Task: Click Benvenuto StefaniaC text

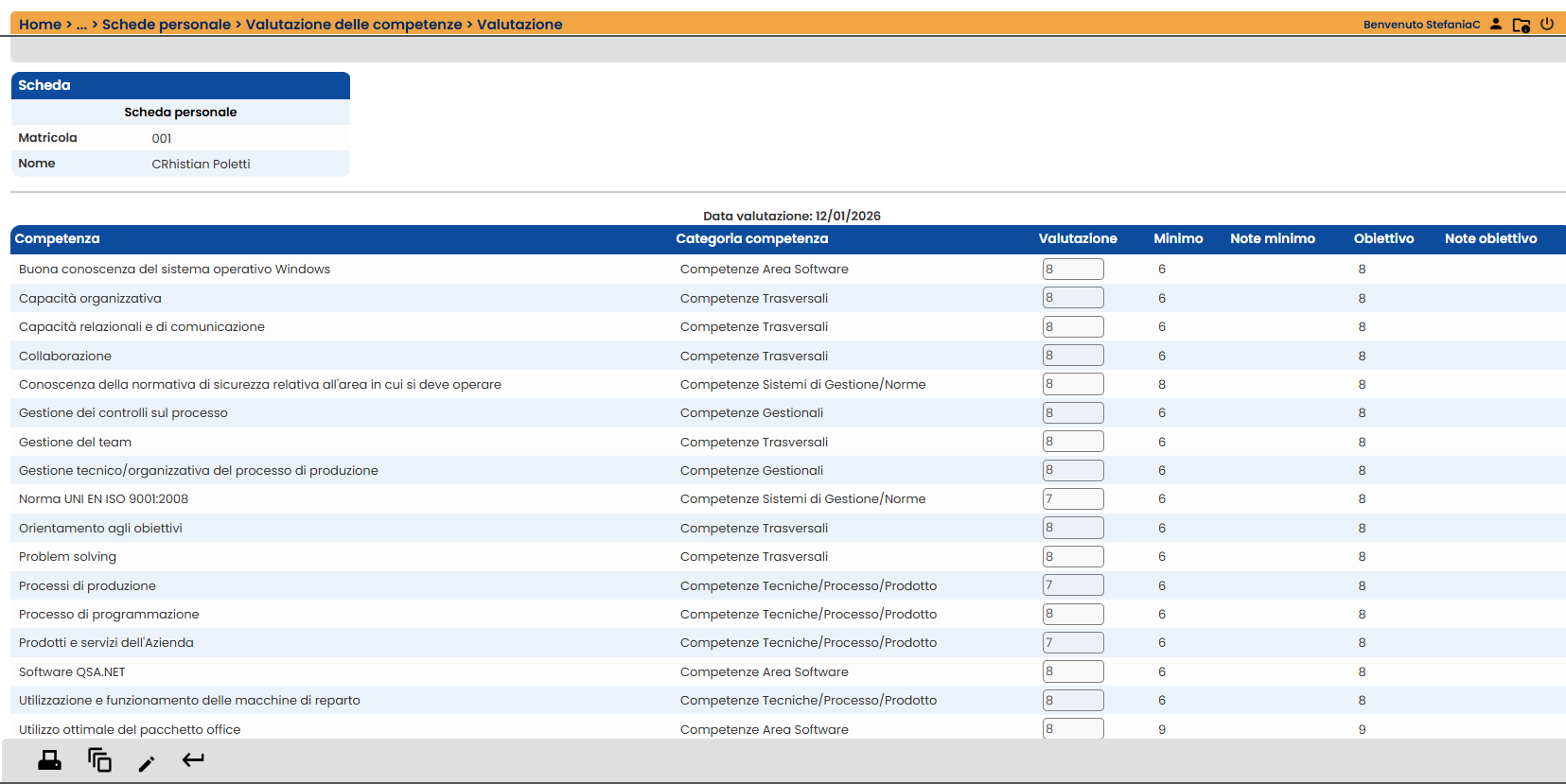Action: 1421,25
